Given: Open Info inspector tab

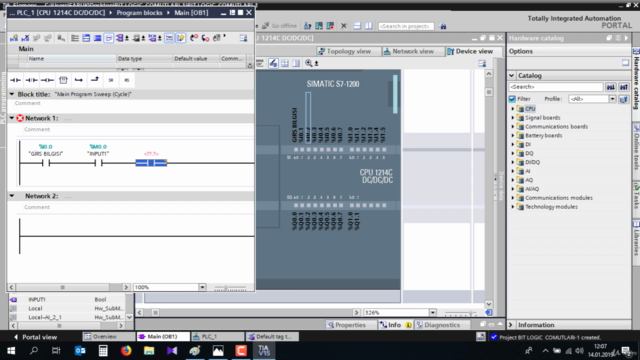Looking at the screenshot, I should coord(395,325).
